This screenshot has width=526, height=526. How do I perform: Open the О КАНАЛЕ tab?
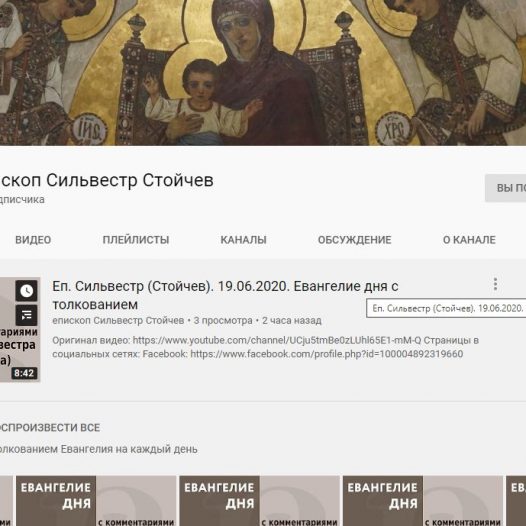(x=469, y=240)
